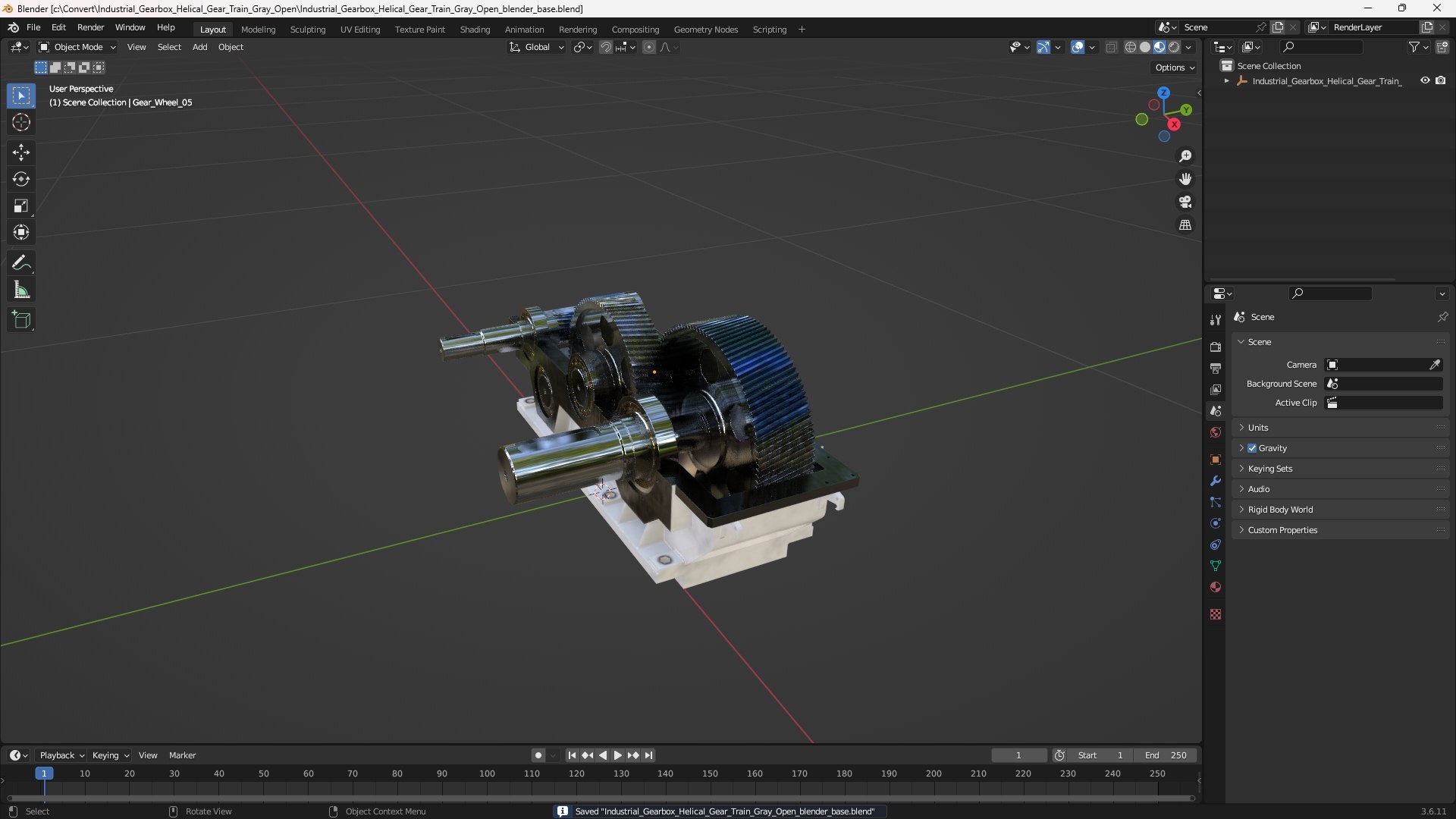Select the Transform tool
The image size is (1456, 819).
(21, 232)
